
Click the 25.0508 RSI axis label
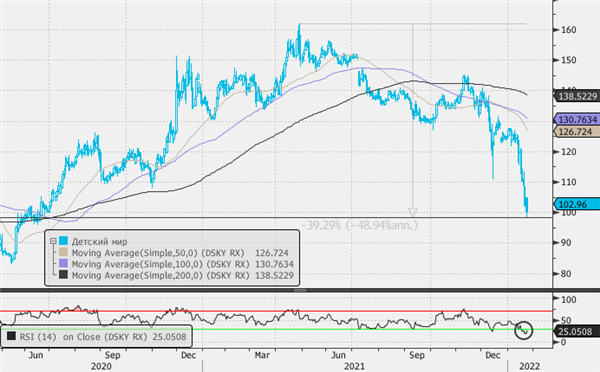pyautogui.click(x=577, y=331)
